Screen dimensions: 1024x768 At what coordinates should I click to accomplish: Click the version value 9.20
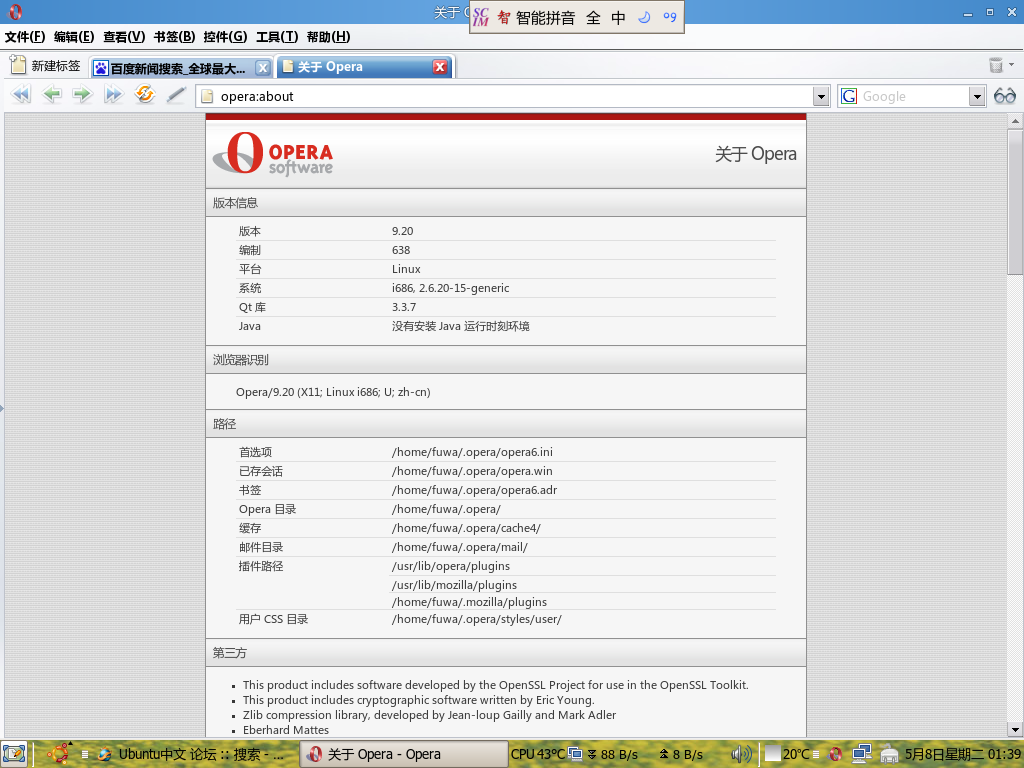point(402,231)
